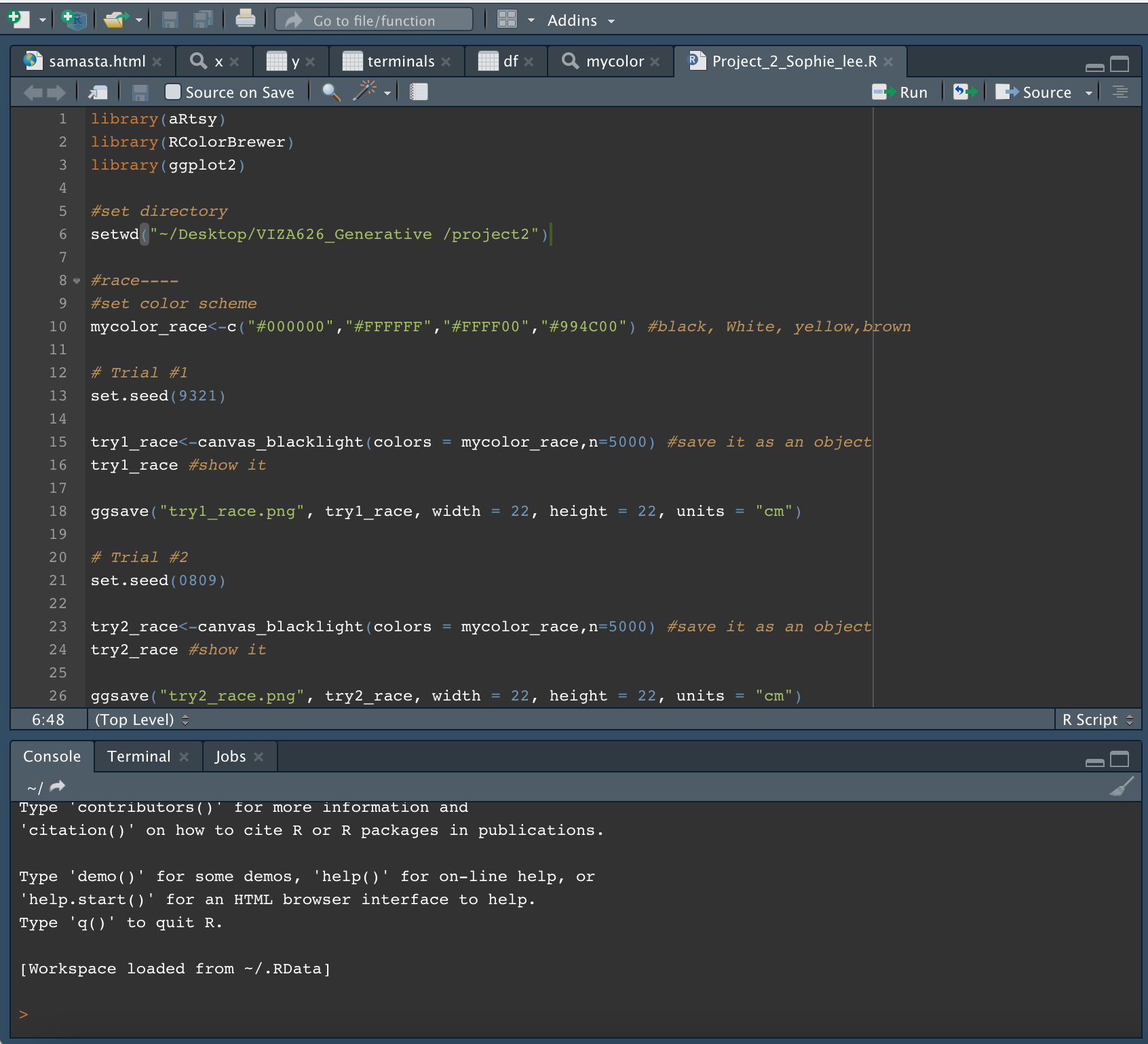Close the terminals tab

click(446, 62)
